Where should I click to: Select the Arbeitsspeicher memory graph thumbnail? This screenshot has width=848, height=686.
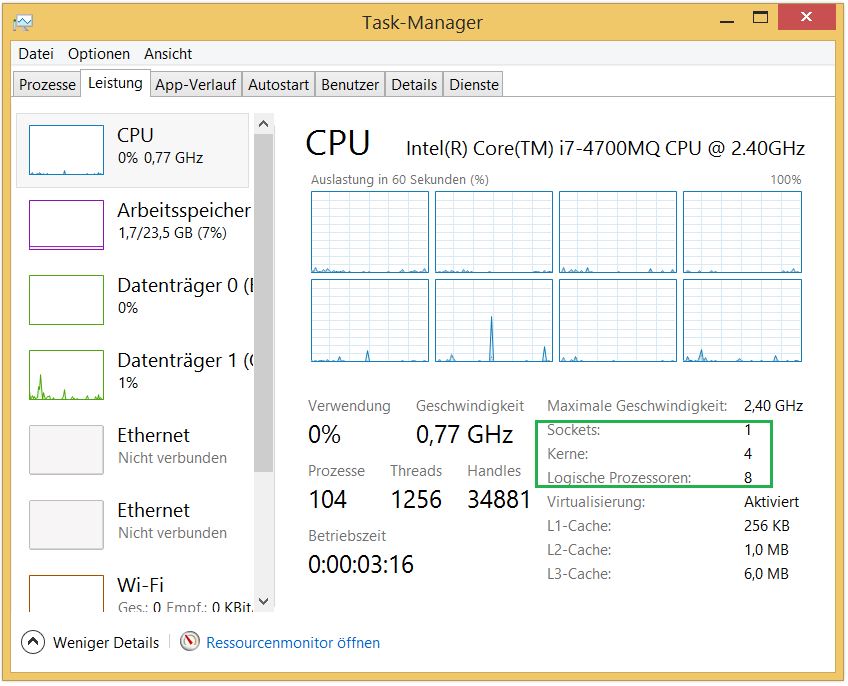coord(66,224)
